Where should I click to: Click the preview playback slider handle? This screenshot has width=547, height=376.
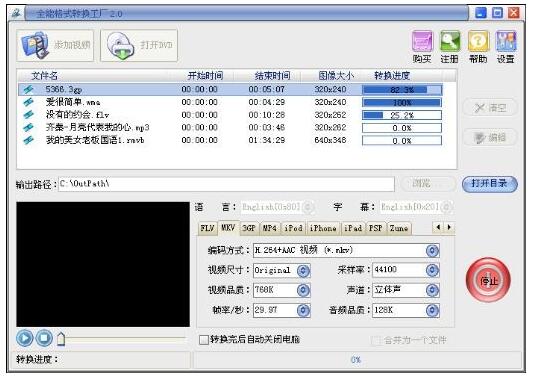coord(61,339)
